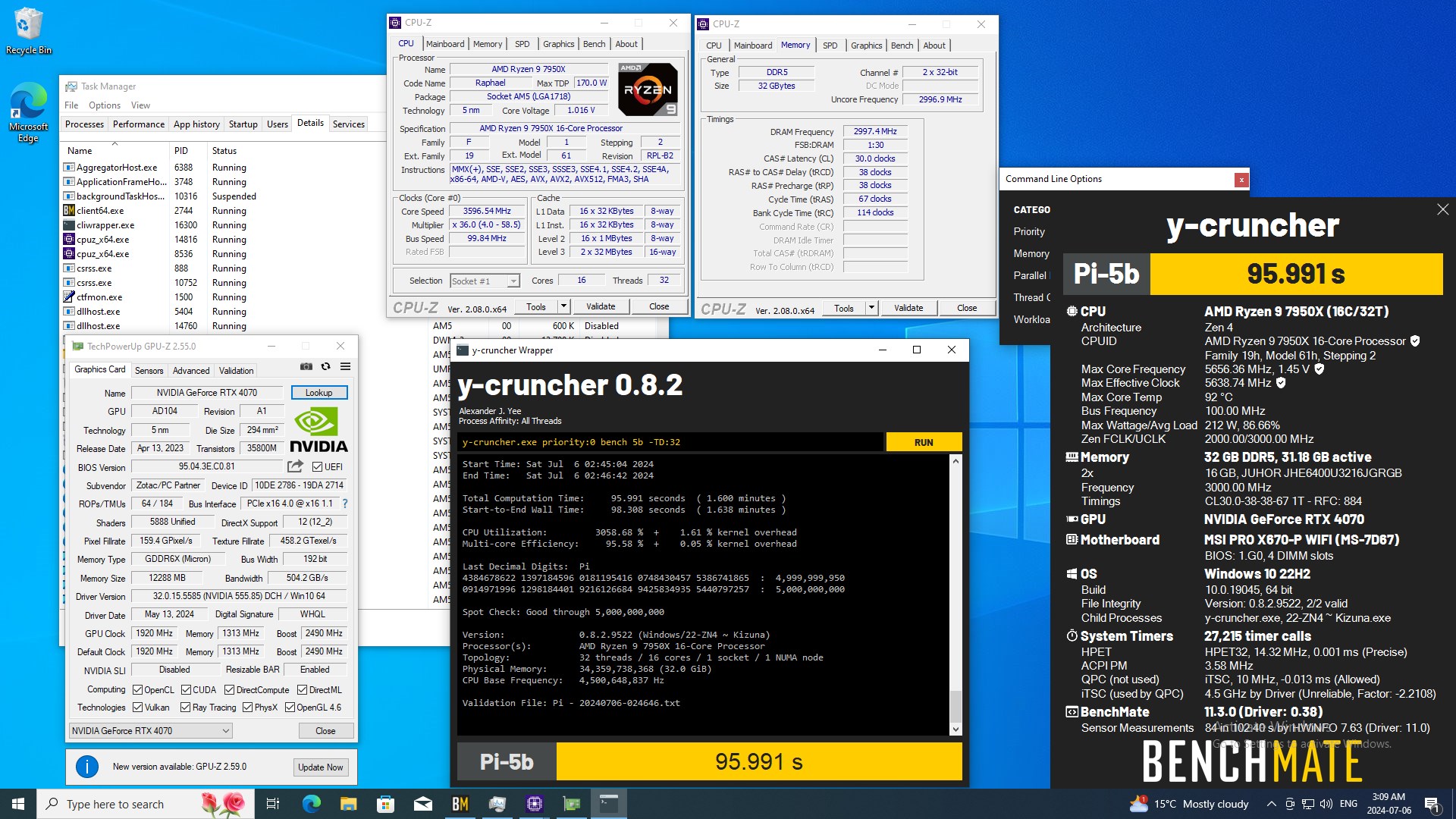Click the info icon in GPU-Z update bar
Viewport: 1456px width, 819px height.
pyautogui.click(x=87, y=767)
